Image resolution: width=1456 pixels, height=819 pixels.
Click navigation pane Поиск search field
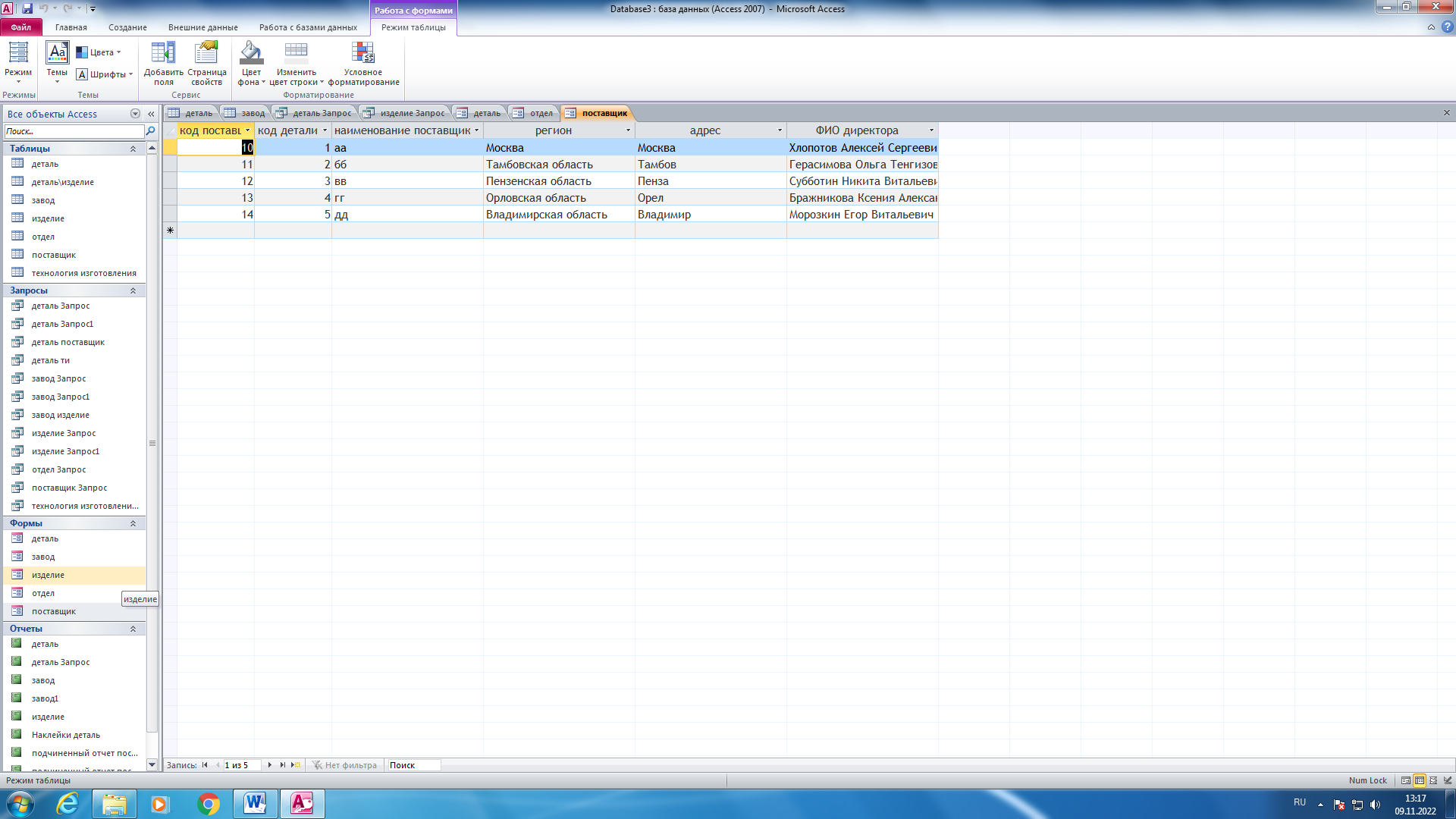74,131
